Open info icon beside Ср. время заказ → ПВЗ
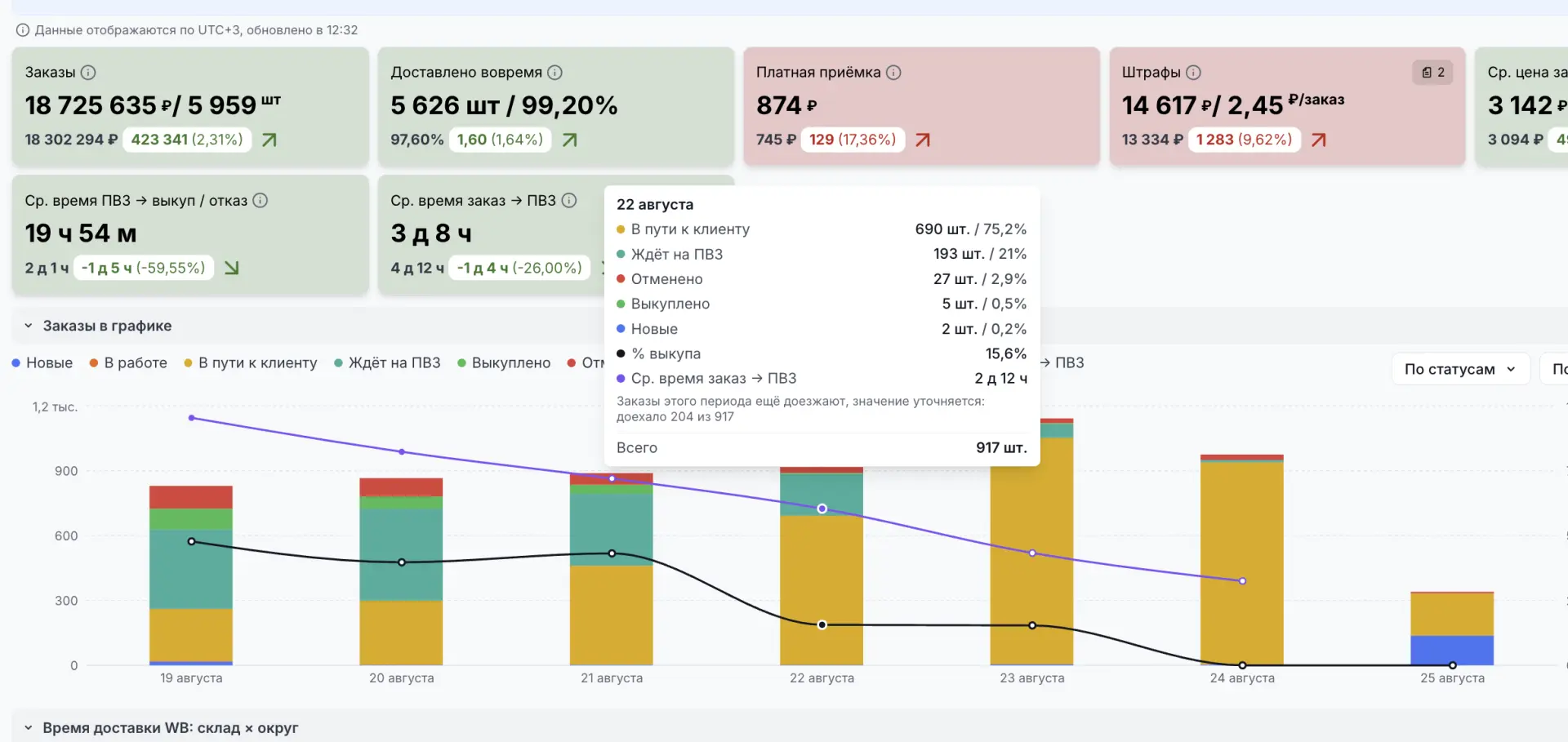1568x742 pixels. click(x=569, y=201)
